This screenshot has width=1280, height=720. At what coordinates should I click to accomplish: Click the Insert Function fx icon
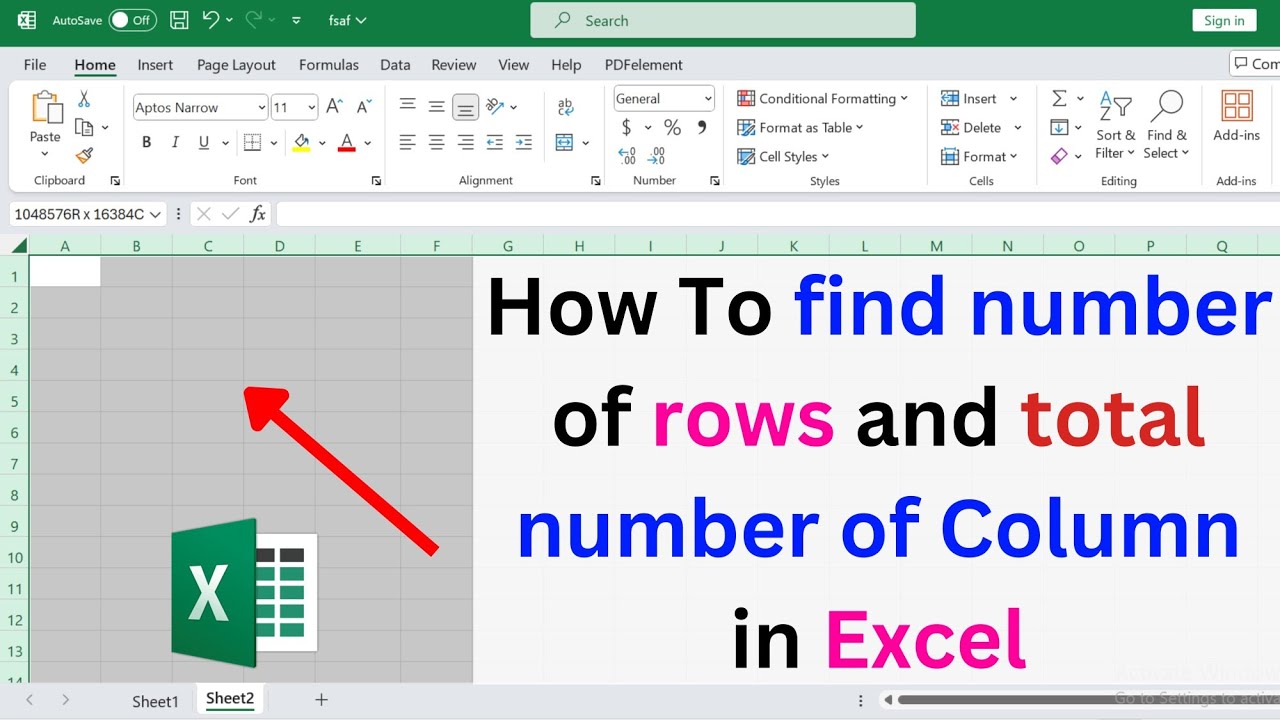click(258, 213)
